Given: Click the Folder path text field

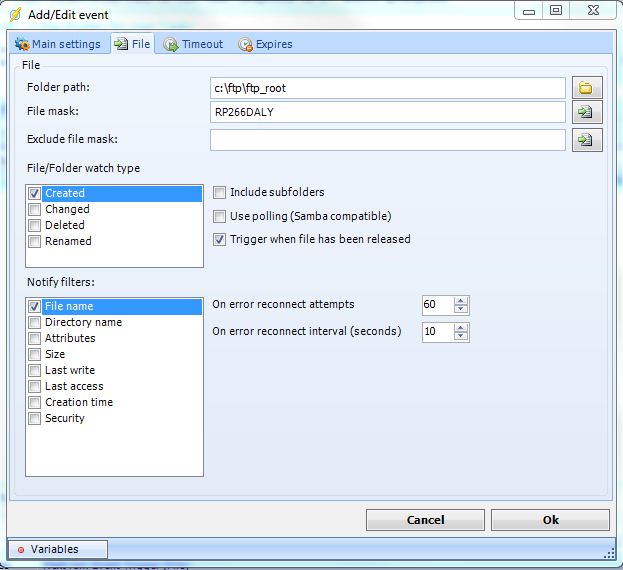Looking at the screenshot, I should [387, 88].
